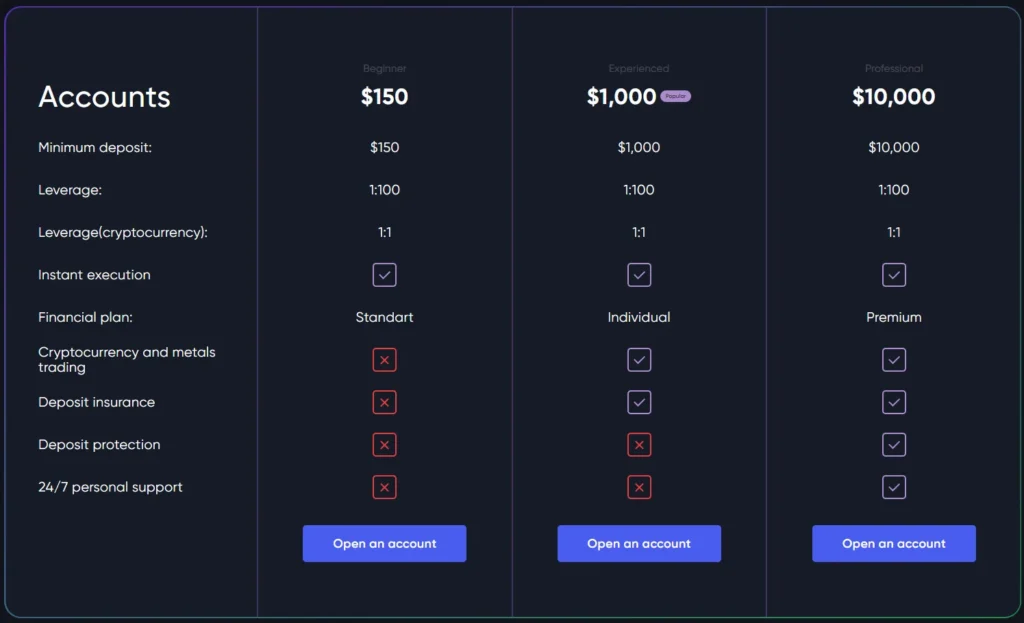Select the Professional $10,000 plan heading
Viewport: 1024px width, 623px height.
tap(894, 97)
